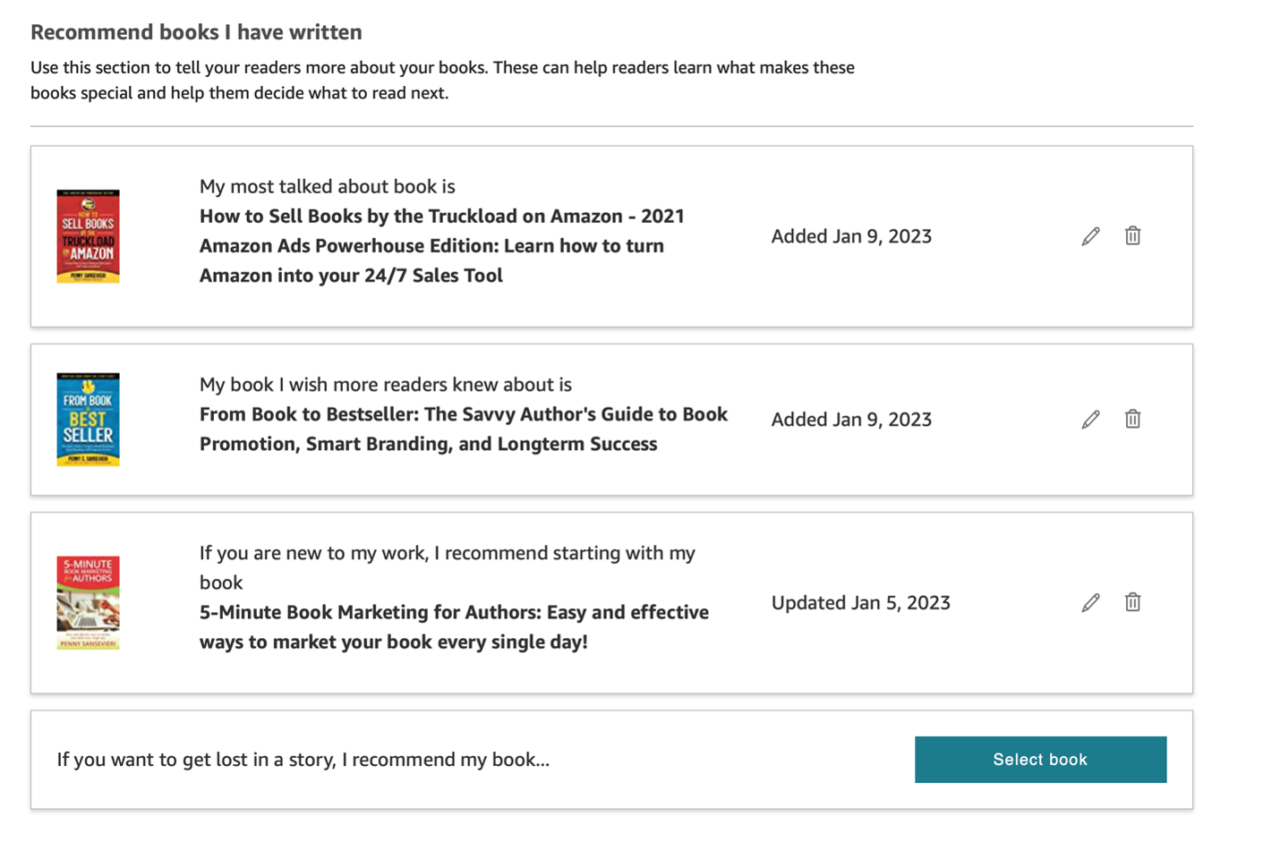Click the "5-Minute Book Marketing" cover image

(87, 602)
